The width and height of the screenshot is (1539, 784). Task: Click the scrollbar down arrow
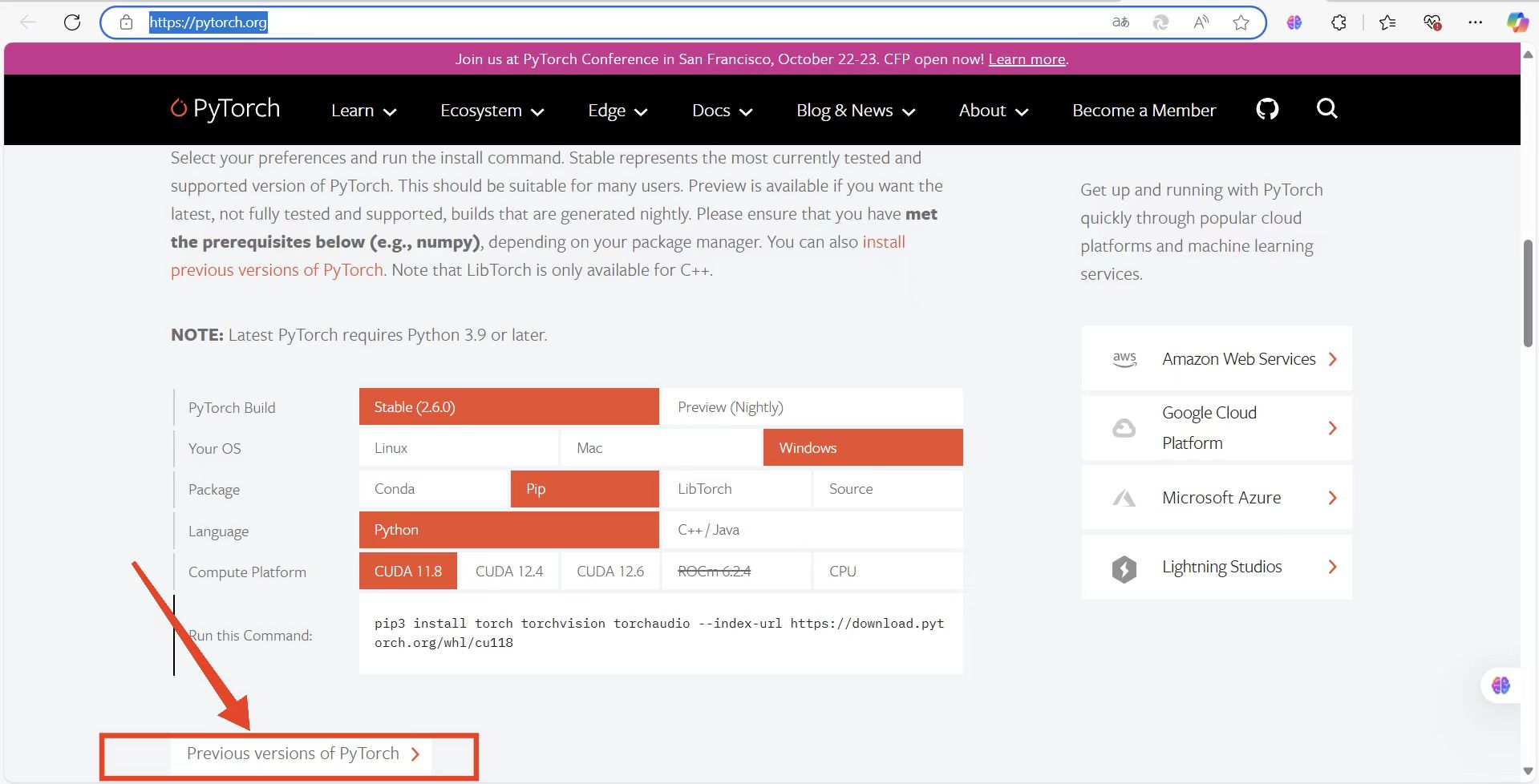tap(1528, 771)
